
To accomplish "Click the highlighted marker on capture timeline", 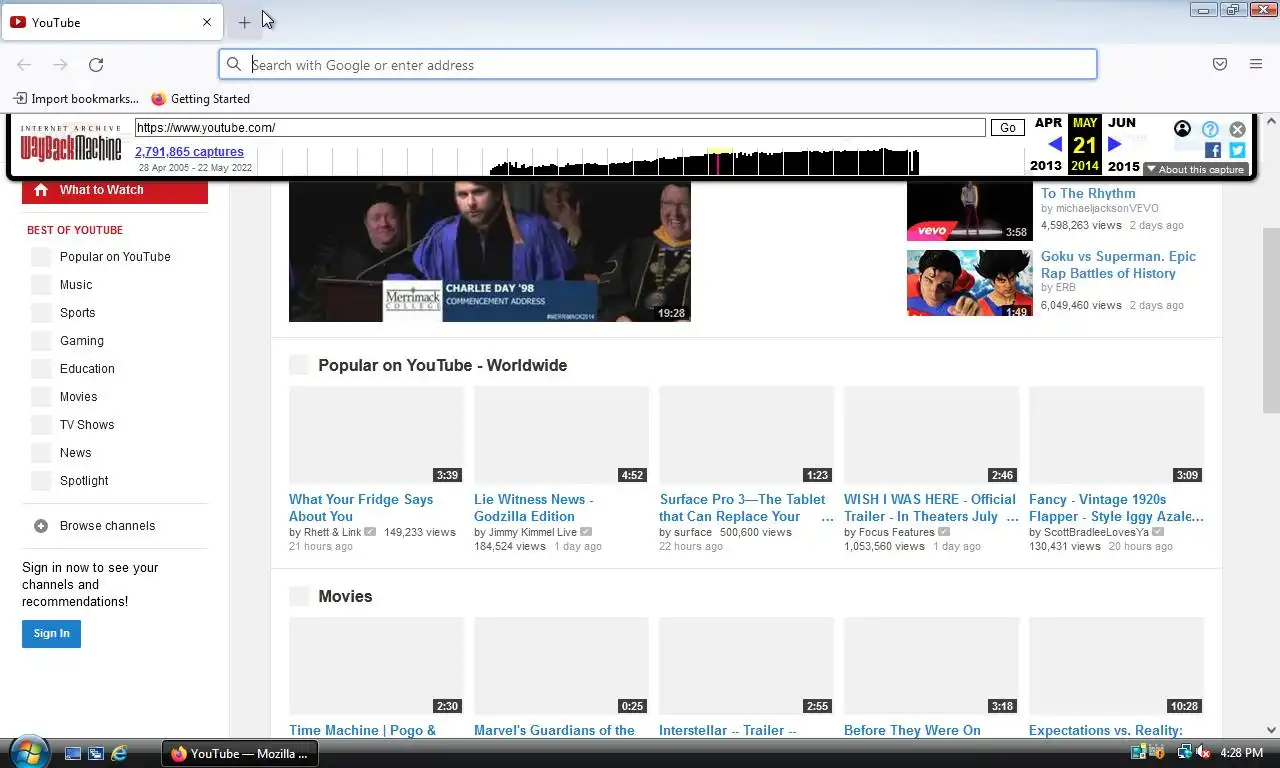I will pyautogui.click(x=718, y=162).
